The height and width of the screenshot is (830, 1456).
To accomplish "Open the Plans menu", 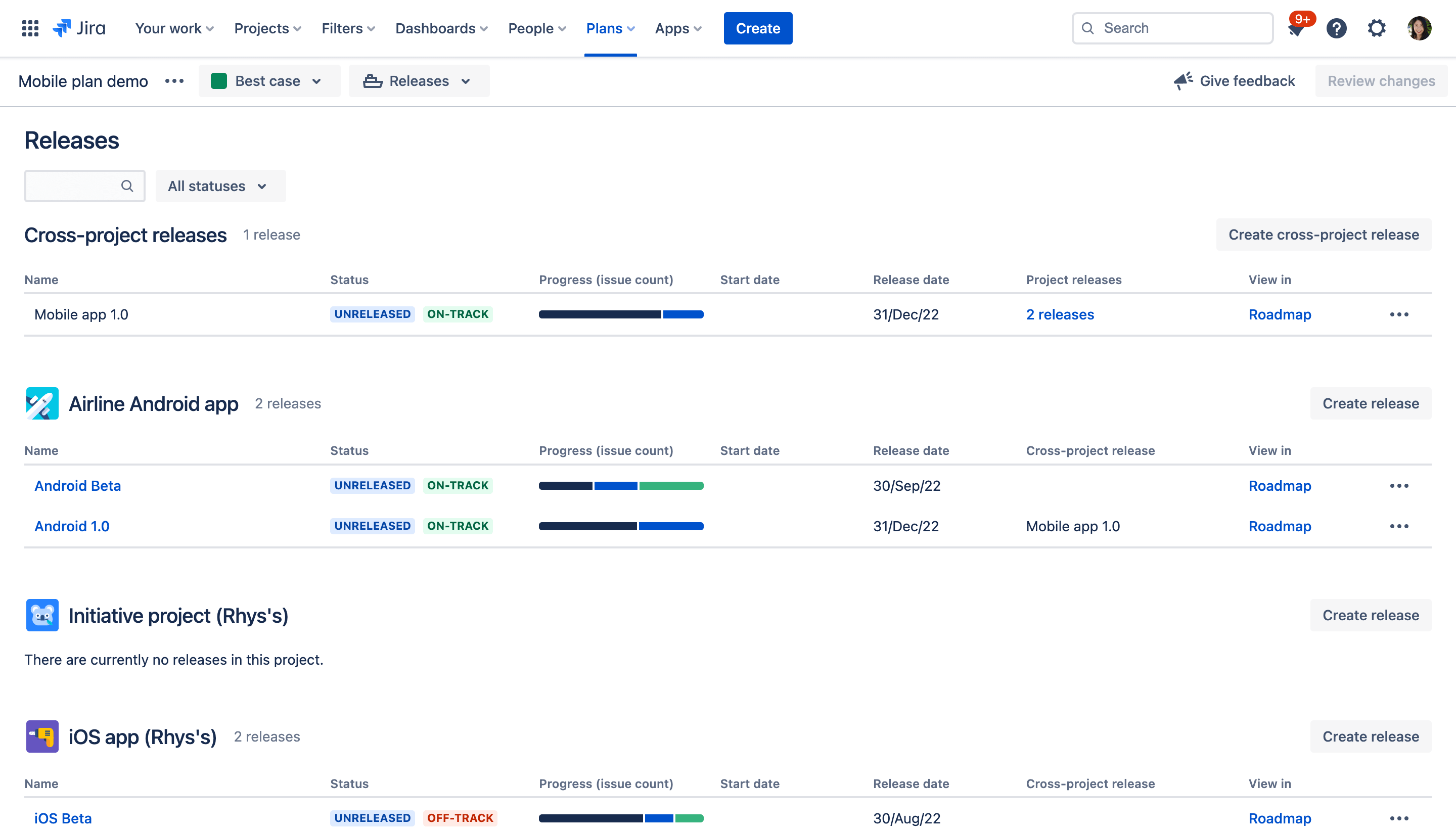I will tap(609, 28).
